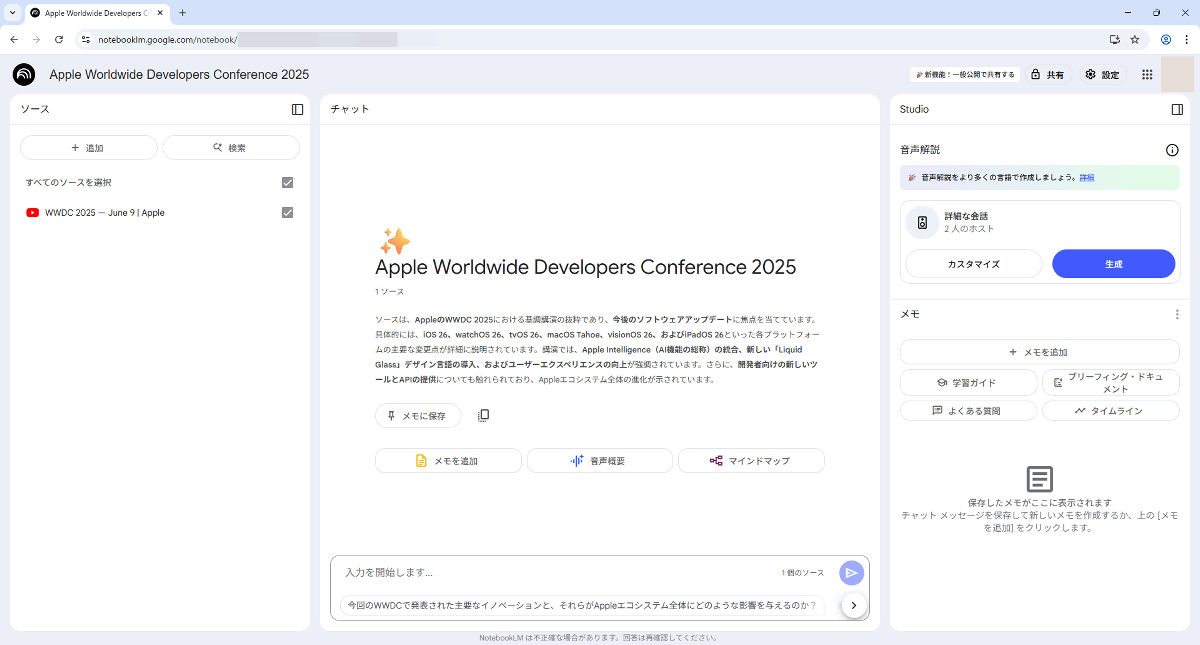Open the メモ section three-dot menu

pos(1177,314)
